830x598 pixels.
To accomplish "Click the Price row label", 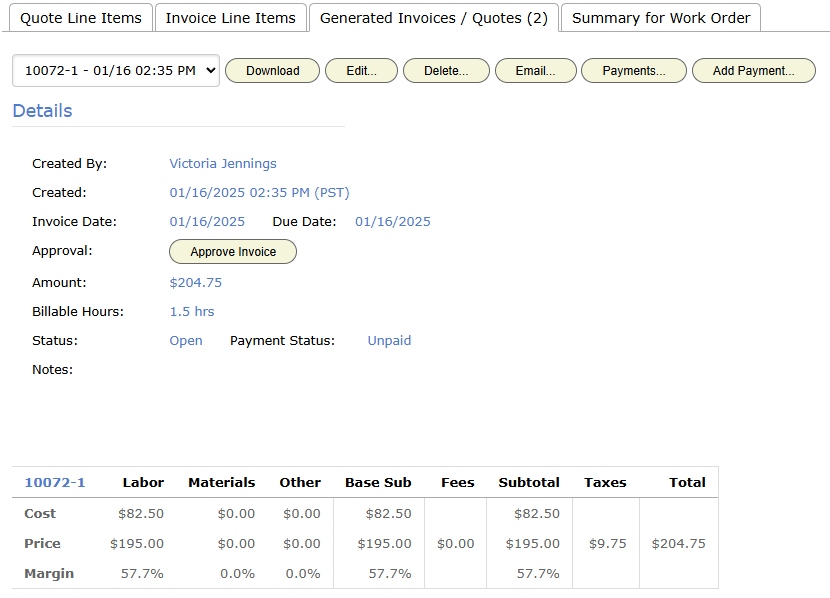I will [42, 544].
